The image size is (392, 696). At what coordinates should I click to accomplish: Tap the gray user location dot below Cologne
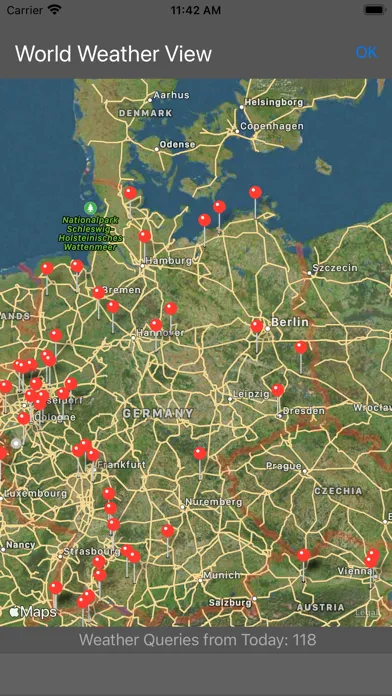[16, 443]
